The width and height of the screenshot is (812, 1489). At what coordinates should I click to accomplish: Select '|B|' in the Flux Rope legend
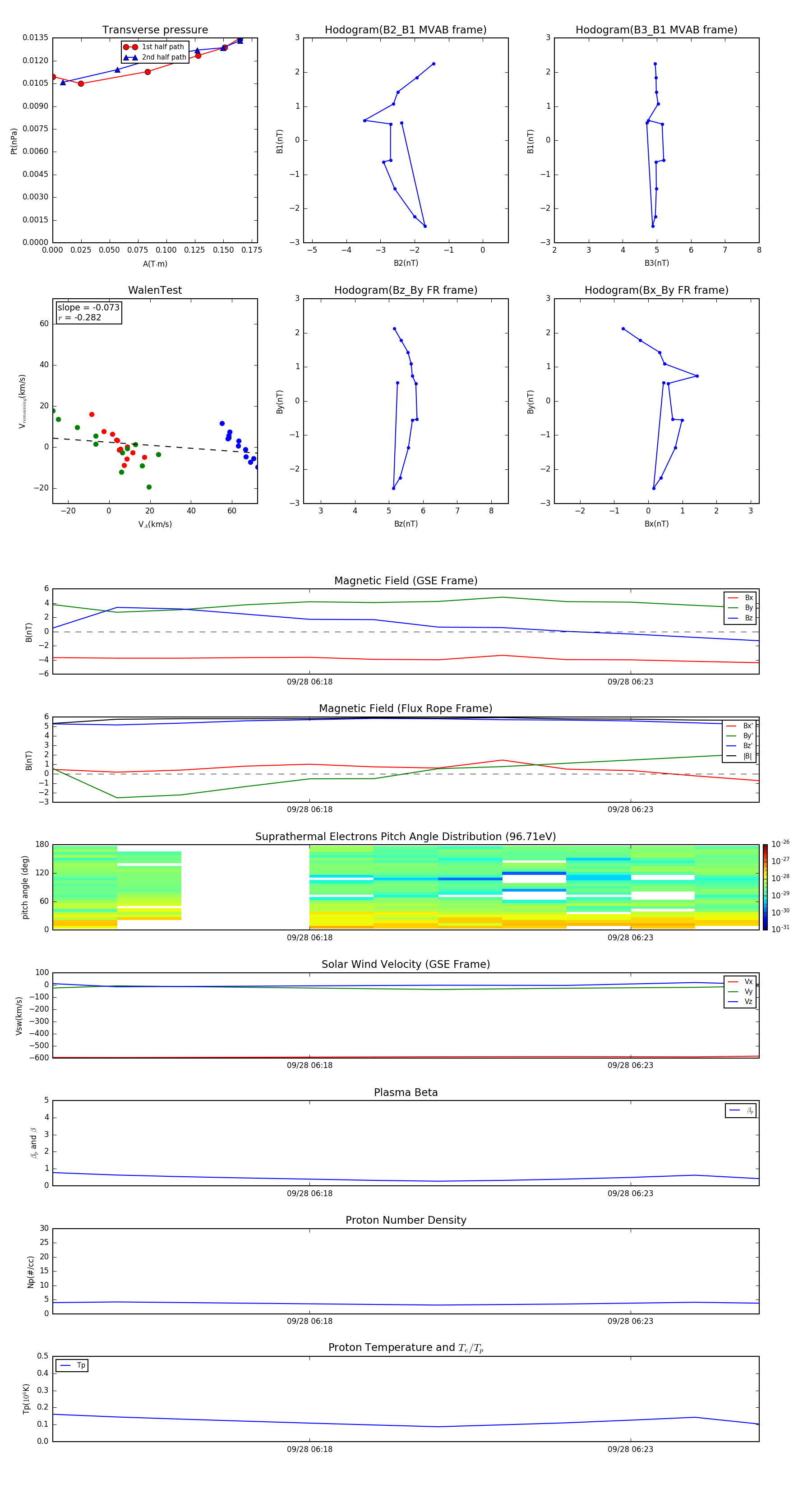click(x=740, y=756)
